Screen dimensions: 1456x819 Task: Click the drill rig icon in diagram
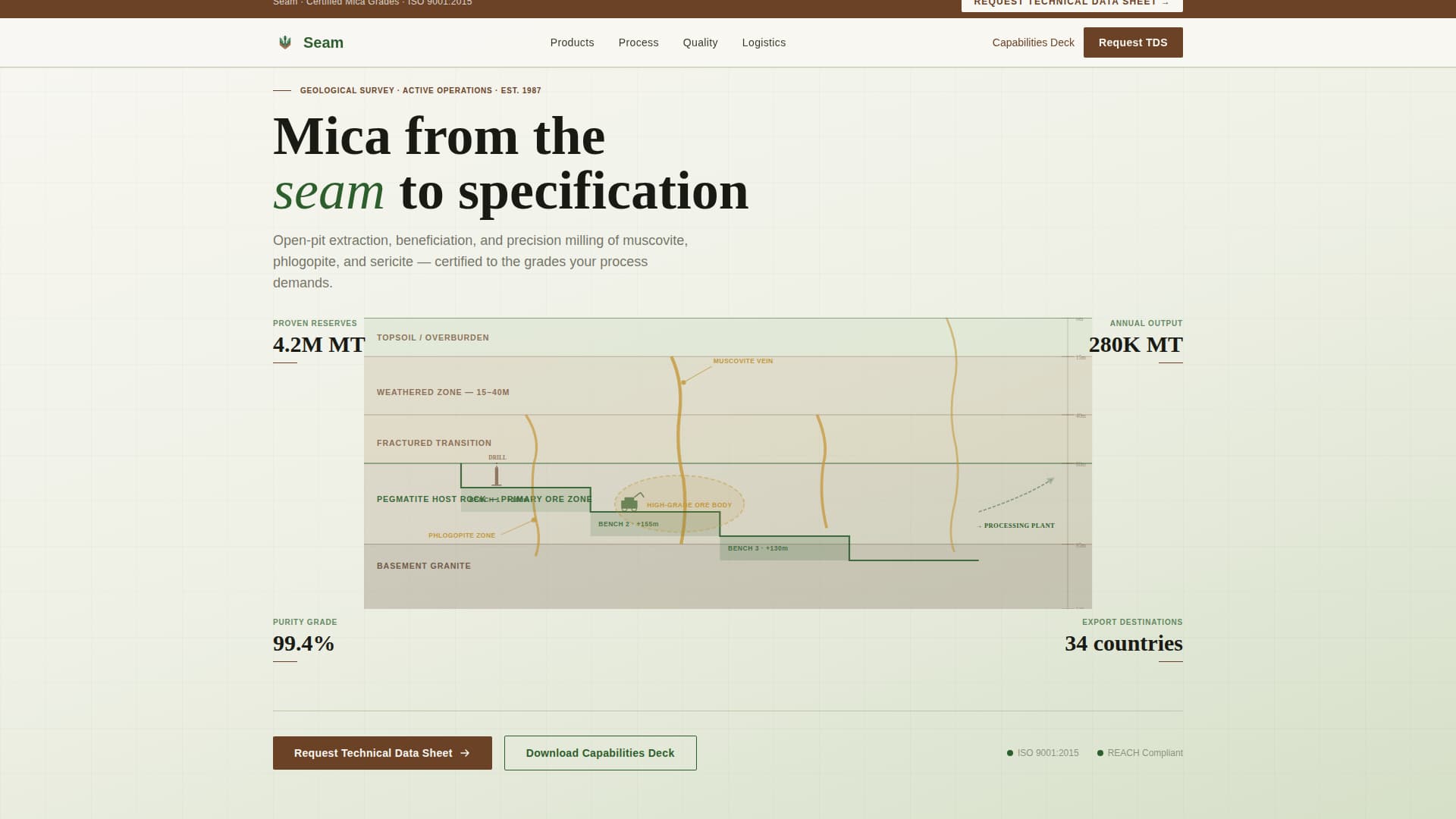click(x=497, y=476)
